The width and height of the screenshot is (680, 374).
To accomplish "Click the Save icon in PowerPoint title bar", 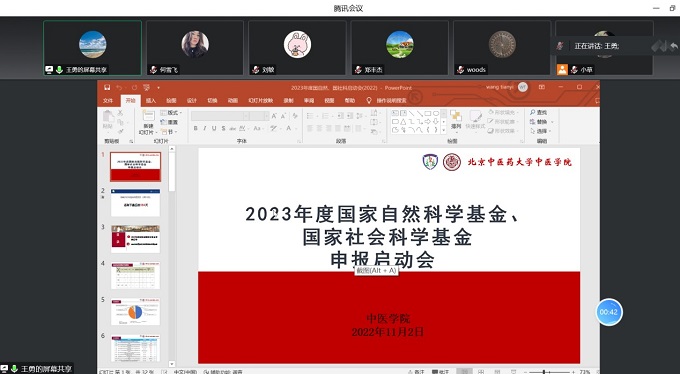I will (x=107, y=87).
